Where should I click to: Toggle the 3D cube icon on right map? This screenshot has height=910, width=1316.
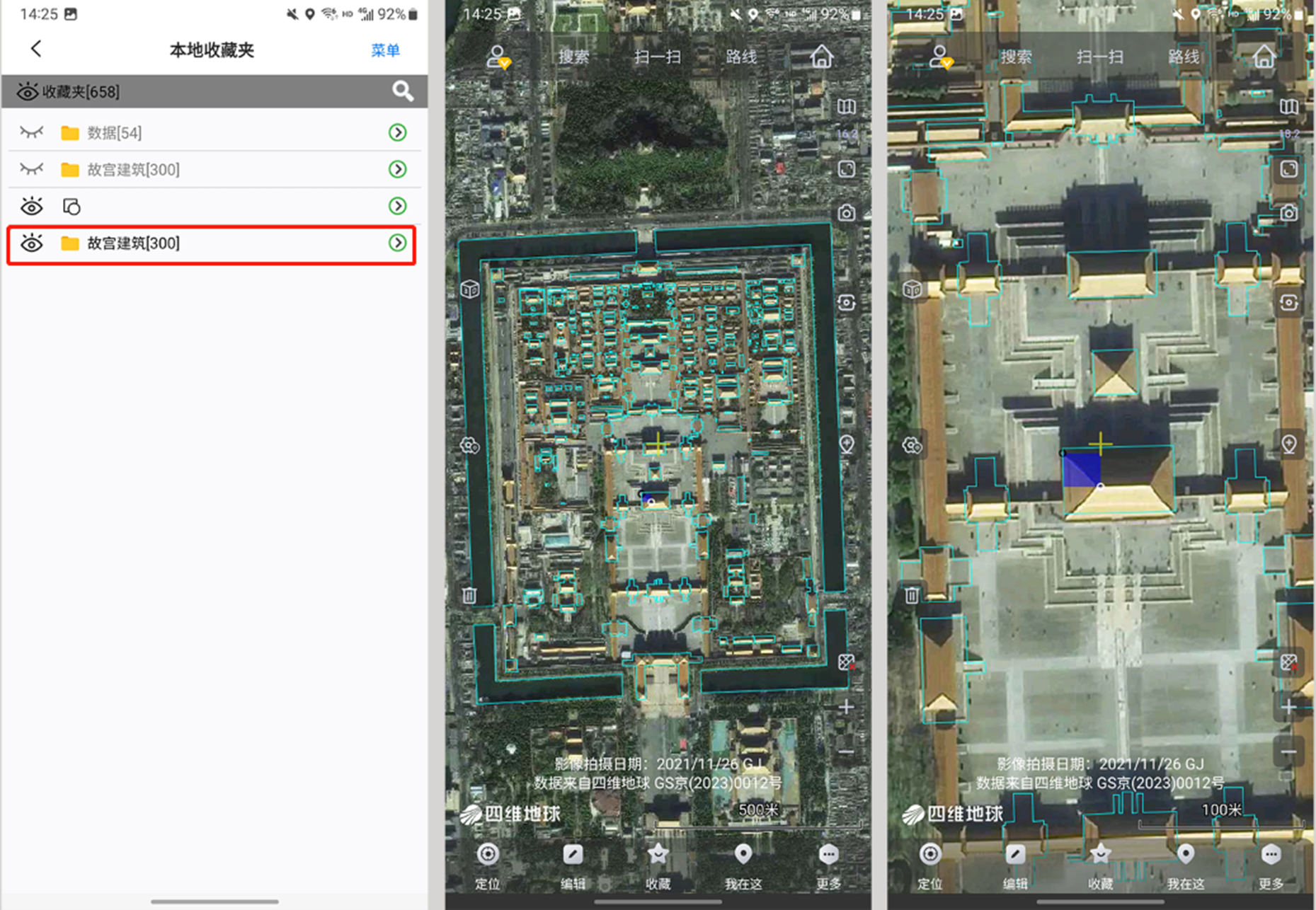pos(912,289)
